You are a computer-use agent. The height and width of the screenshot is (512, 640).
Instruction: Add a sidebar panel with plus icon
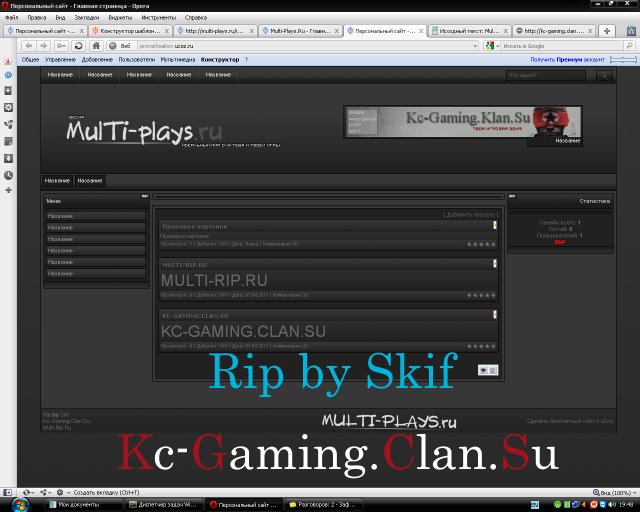tap(8, 190)
